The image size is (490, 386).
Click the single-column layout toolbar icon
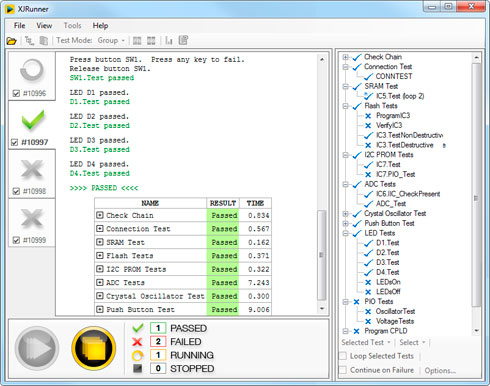(137, 41)
